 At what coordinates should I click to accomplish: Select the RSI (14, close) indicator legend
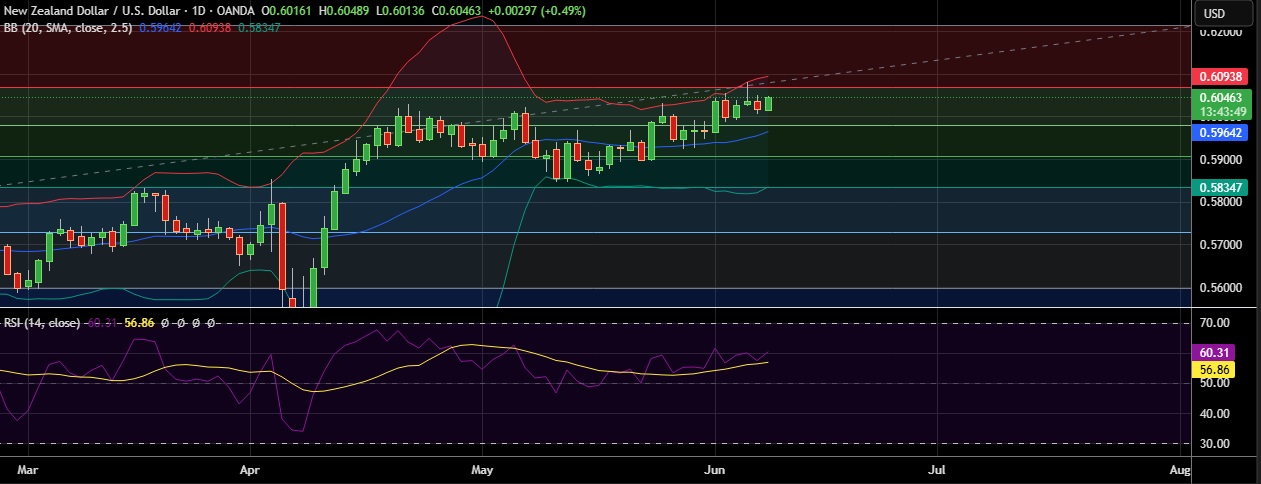(41, 323)
